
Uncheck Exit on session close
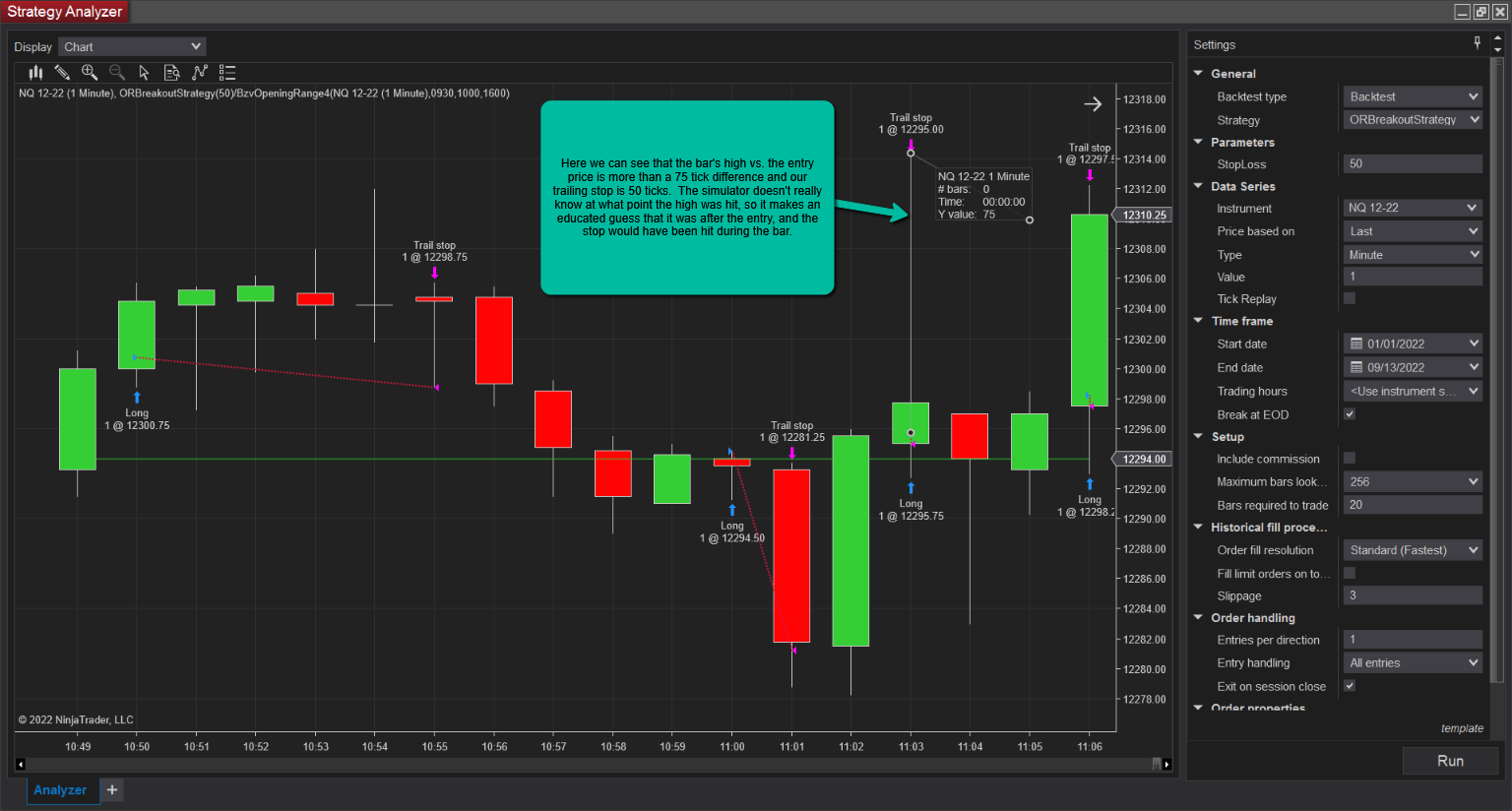(x=1350, y=686)
